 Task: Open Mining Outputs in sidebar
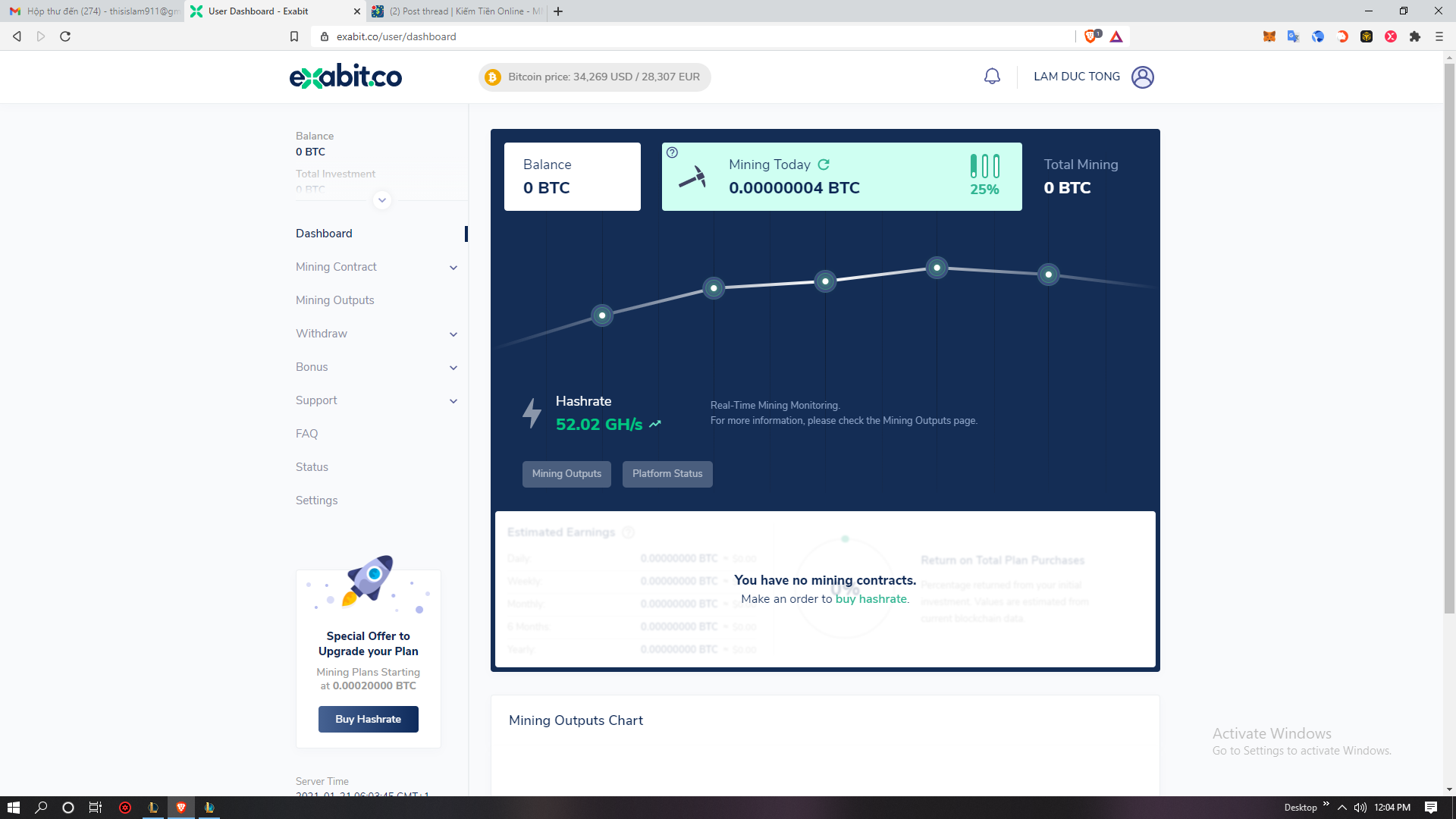tap(334, 300)
